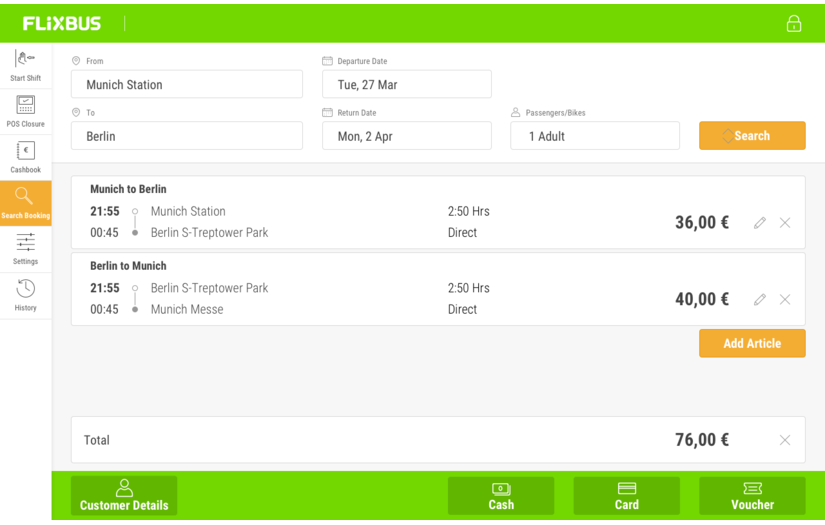Pay with Cash
Image resolution: width=825 pixels, height=525 pixels.
coord(501,496)
